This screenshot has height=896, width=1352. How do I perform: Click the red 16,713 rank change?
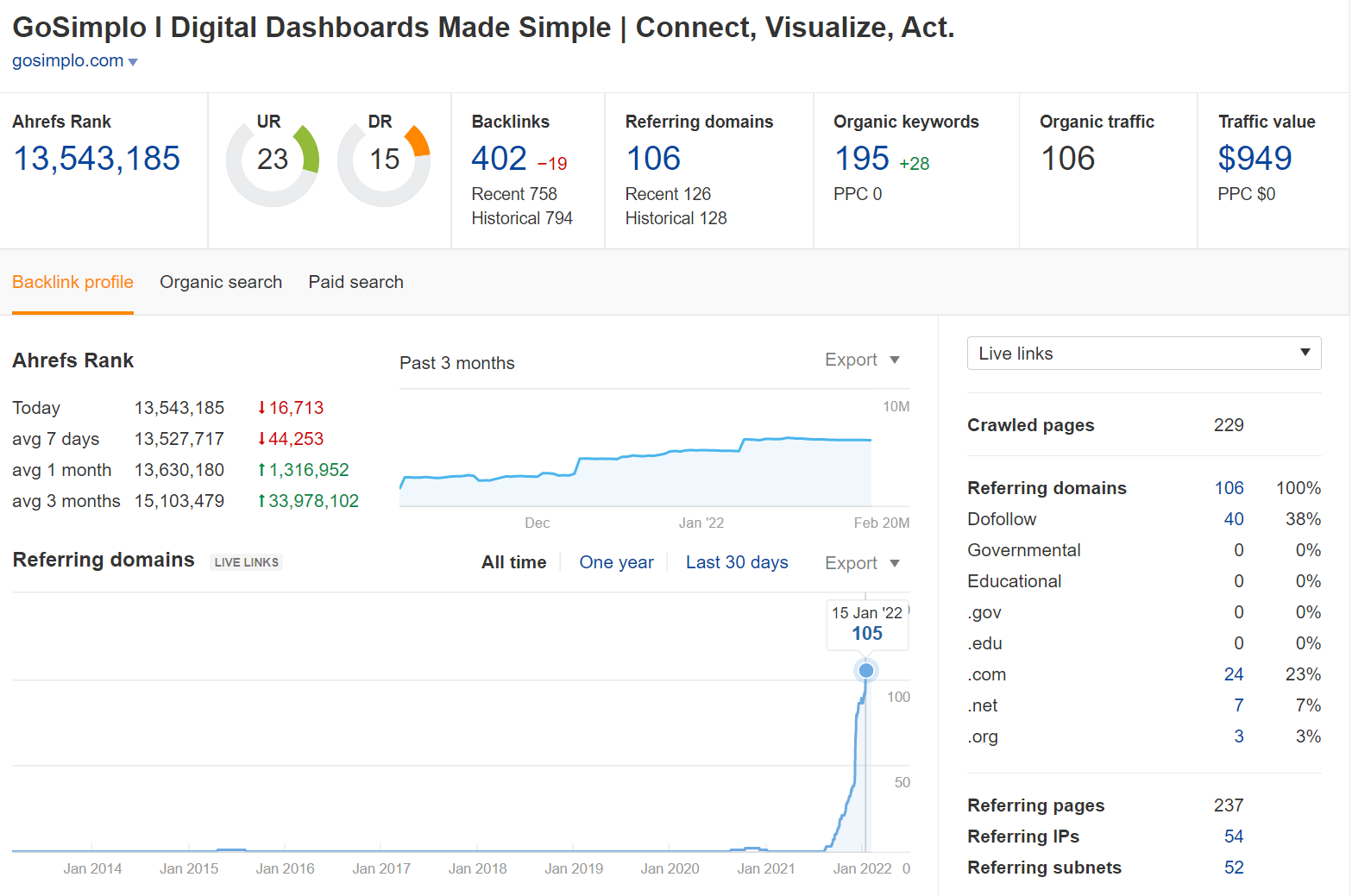point(291,408)
